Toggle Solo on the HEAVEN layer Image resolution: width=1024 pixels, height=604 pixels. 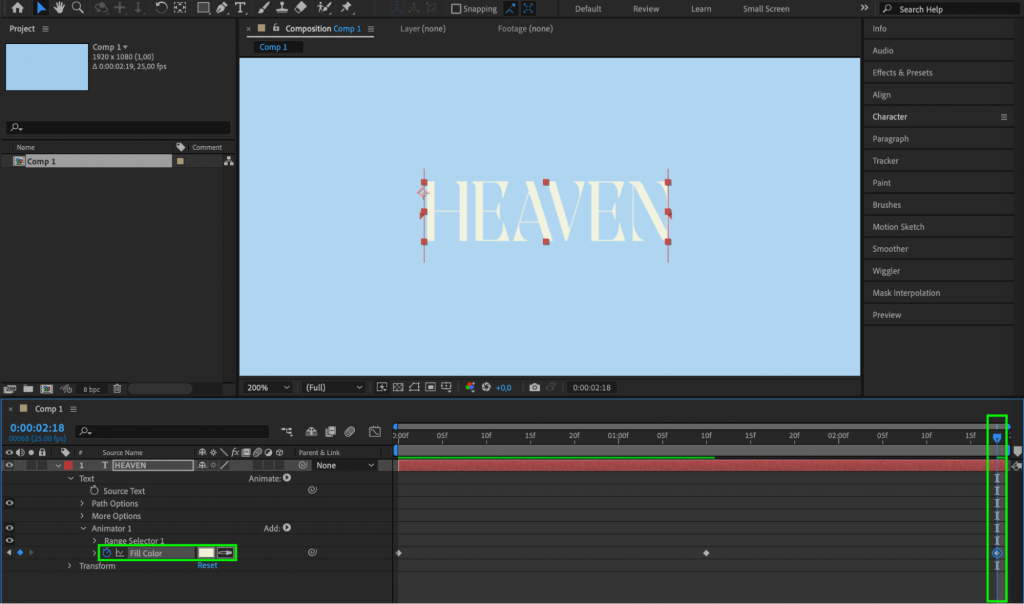click(x=29, y=465)
